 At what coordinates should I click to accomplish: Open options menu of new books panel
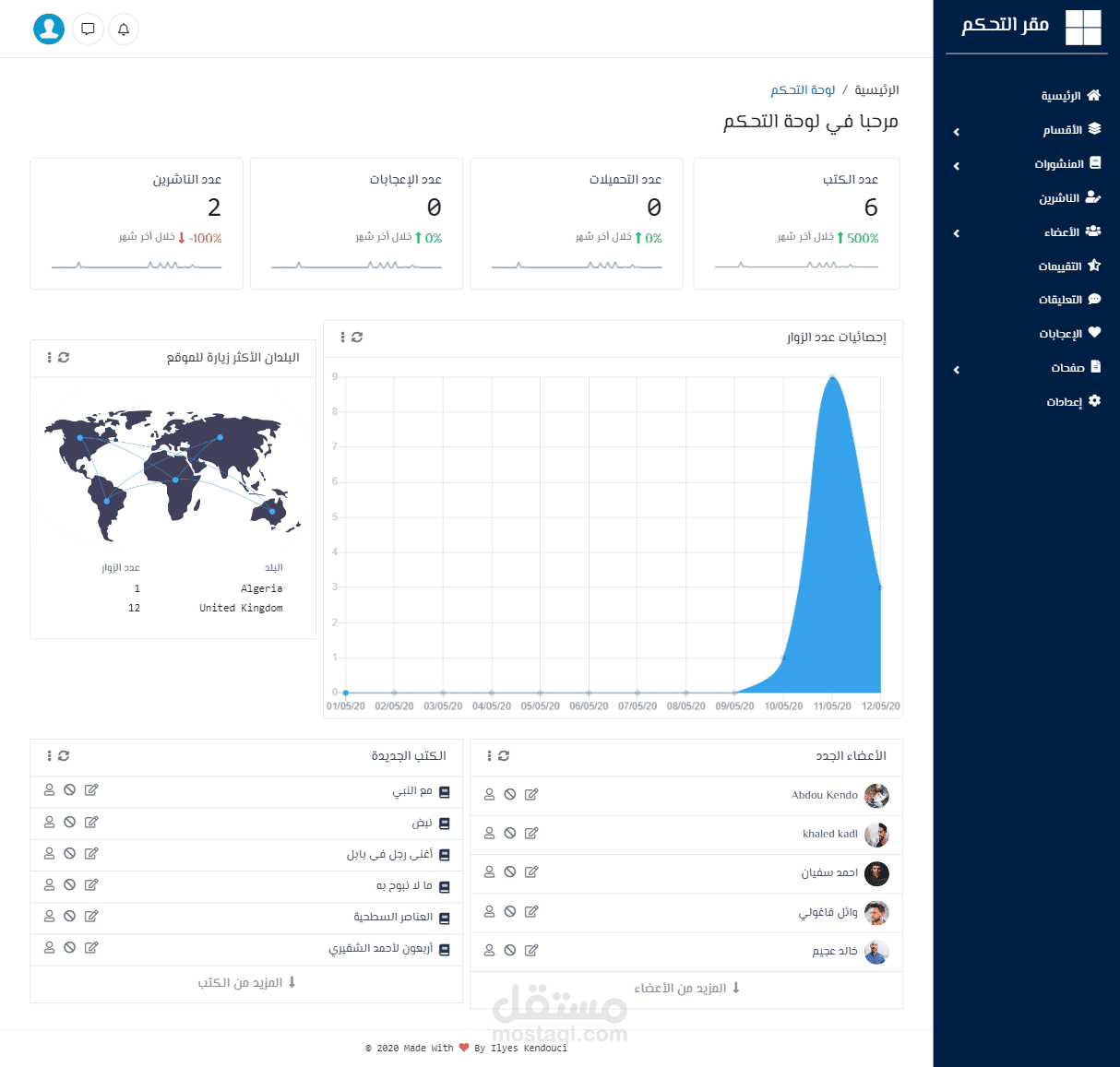tap(49, 756)
